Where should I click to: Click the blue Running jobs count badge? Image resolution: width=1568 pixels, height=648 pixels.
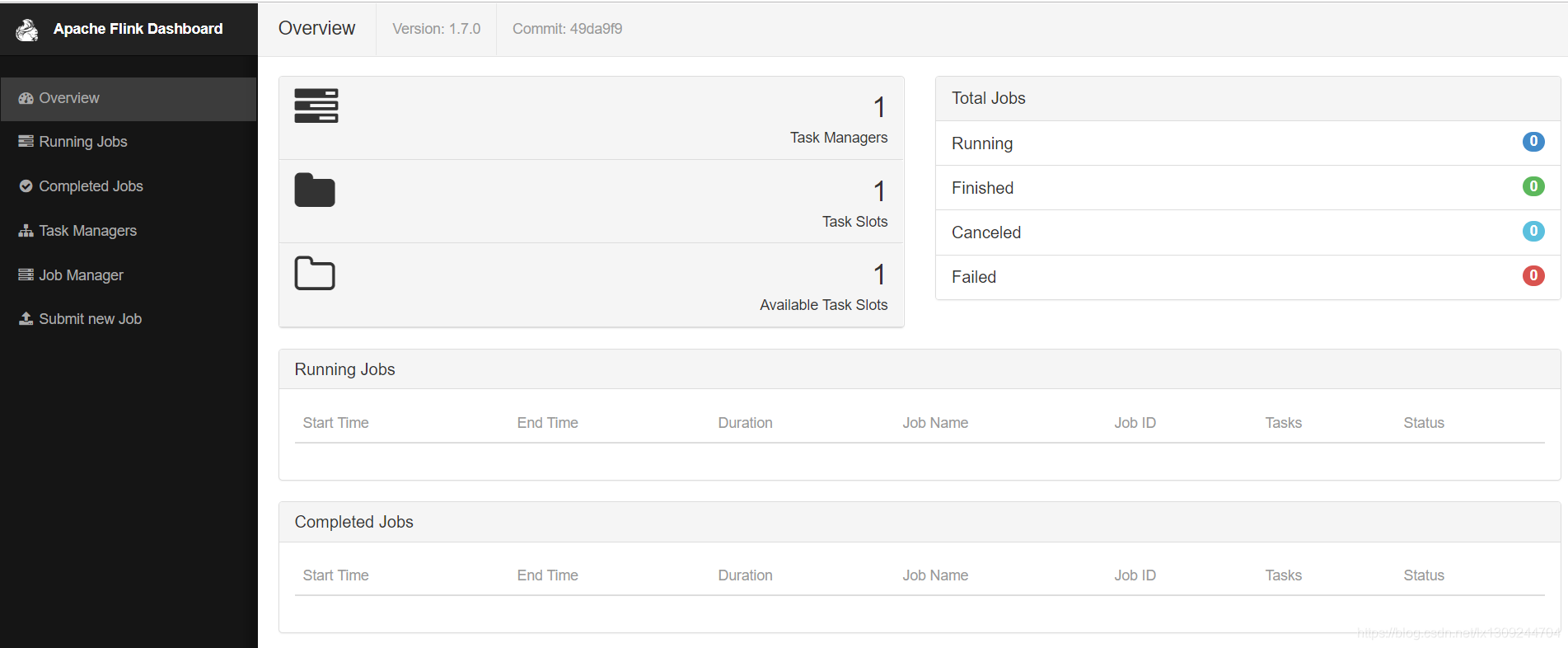coord(1533,142)
